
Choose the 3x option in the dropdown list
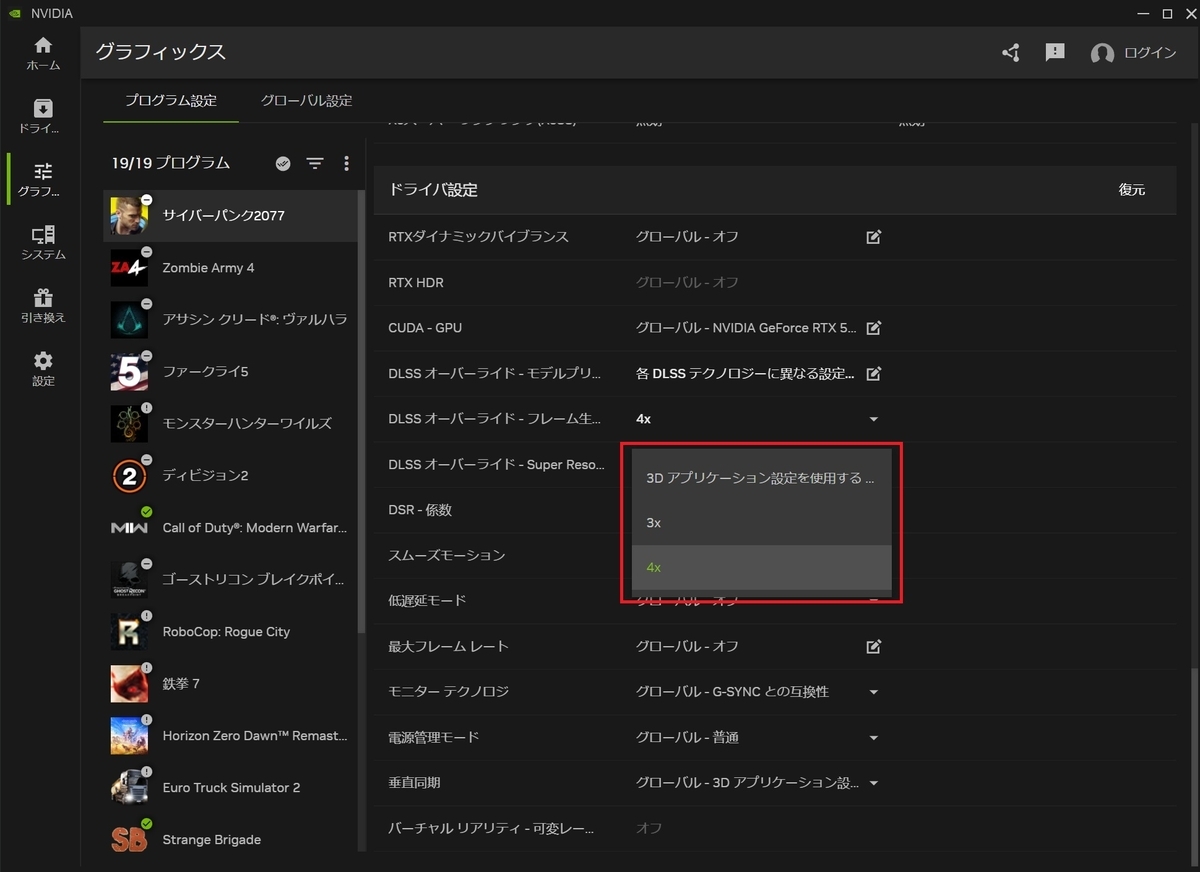point(761,523)
